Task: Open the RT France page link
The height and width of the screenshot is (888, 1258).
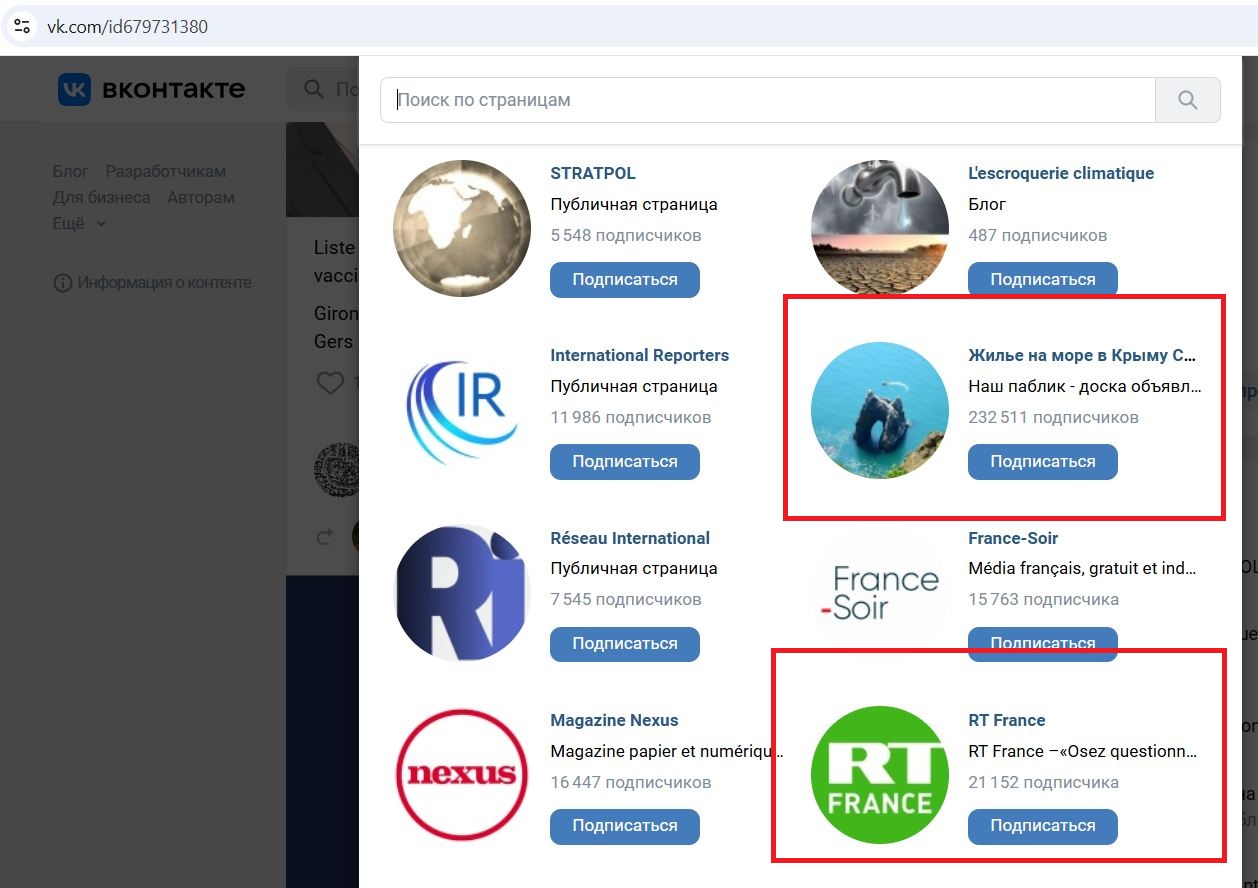Action: coord(1007,720)
